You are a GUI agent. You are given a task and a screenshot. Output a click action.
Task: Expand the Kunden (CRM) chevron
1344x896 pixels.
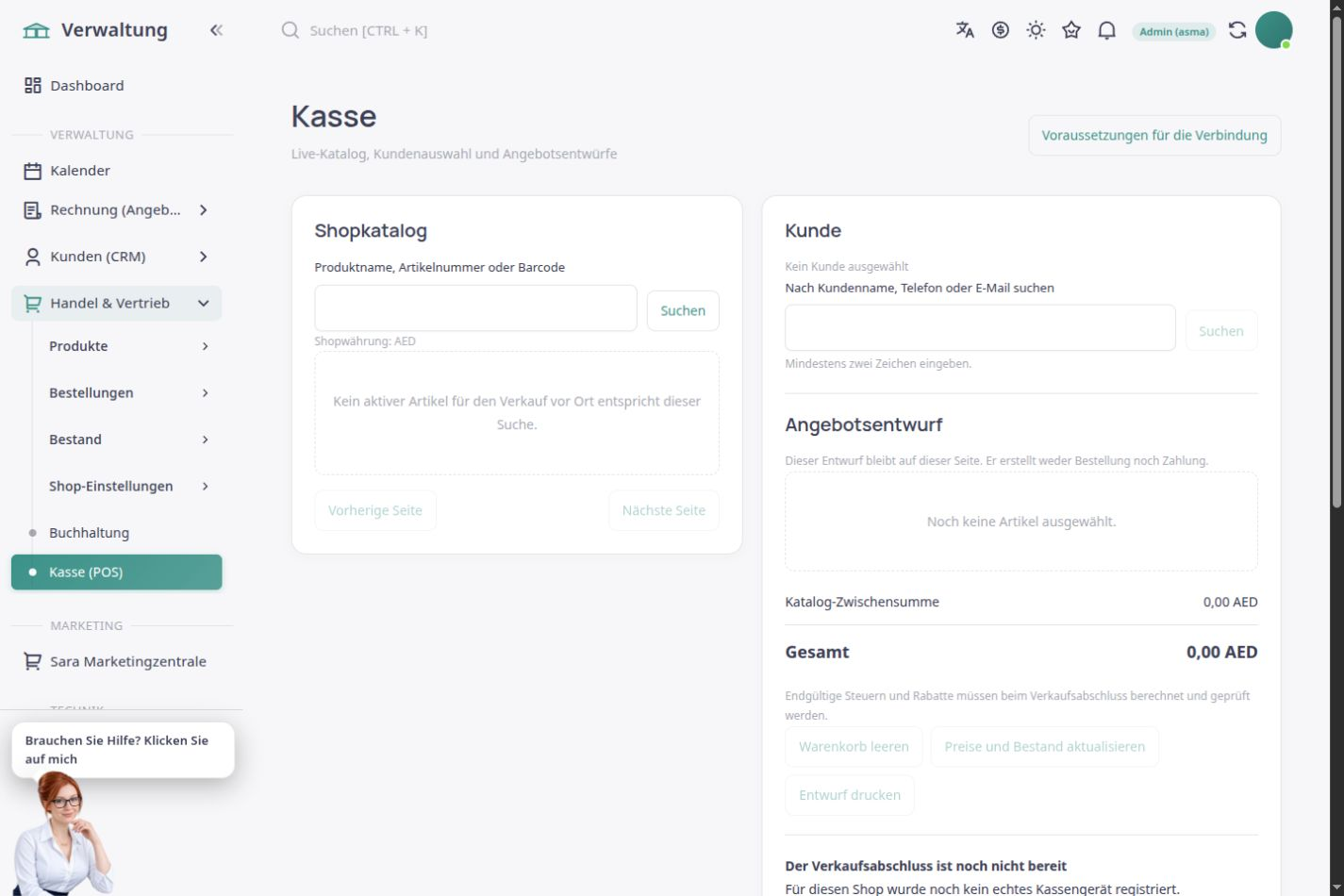[x=204, y=257]
